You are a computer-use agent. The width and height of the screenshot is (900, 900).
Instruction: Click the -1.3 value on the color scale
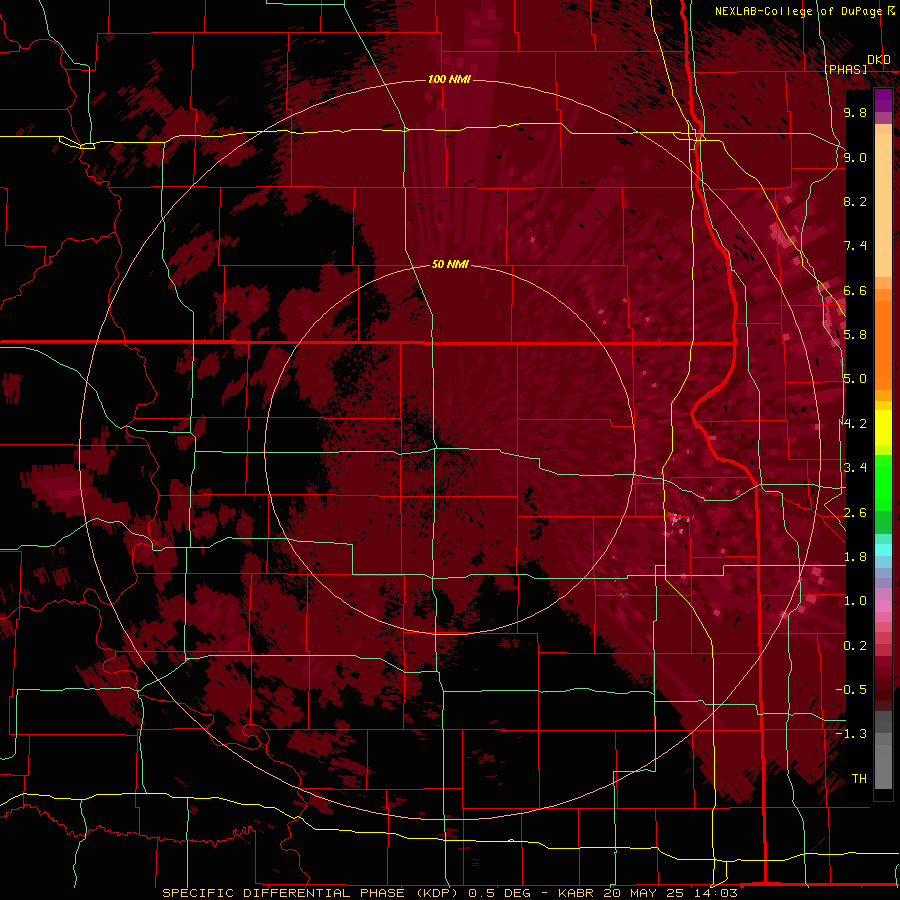point(851,734)
